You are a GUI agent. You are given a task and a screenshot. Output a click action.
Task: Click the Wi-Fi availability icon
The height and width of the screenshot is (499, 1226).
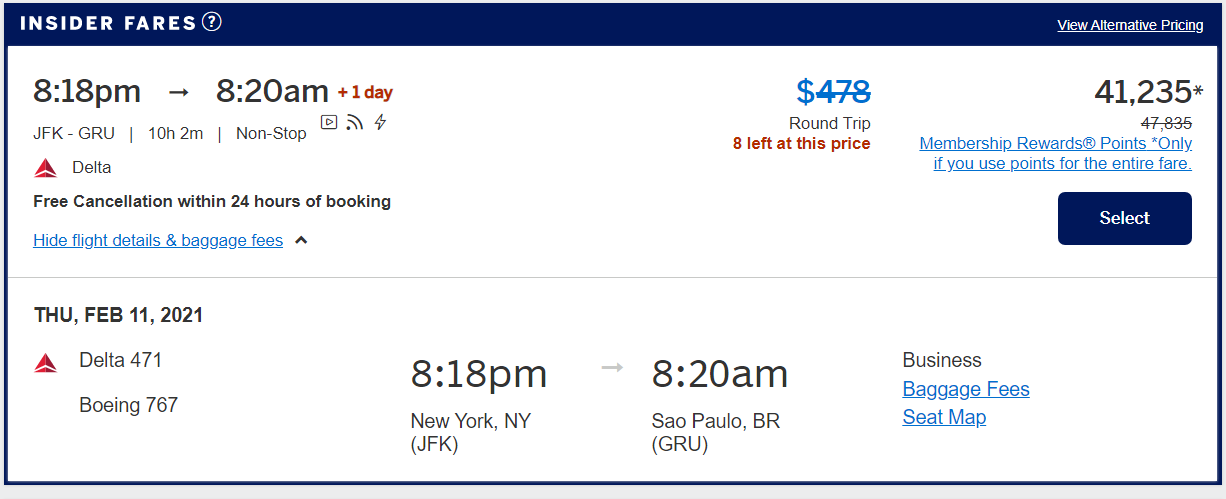pyautogui.click(x=355, y=122)
